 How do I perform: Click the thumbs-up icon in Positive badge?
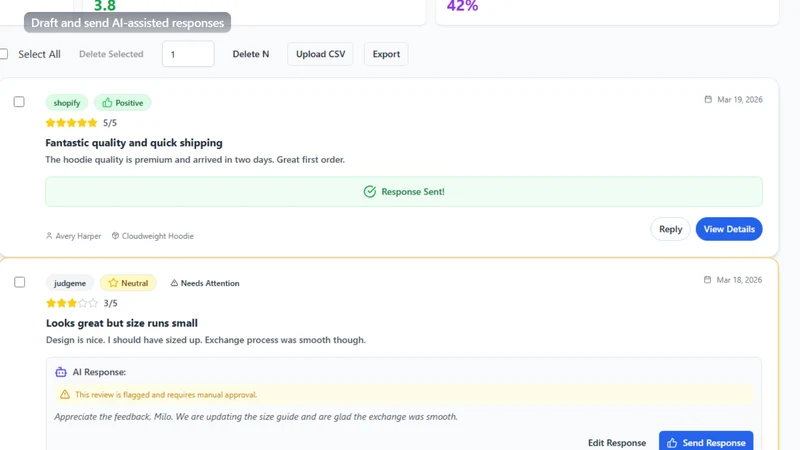pos(107,103)
